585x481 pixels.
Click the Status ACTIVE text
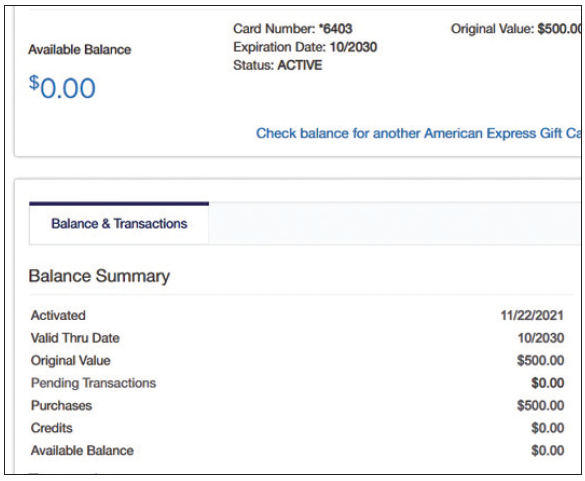(x=277, y=65)
